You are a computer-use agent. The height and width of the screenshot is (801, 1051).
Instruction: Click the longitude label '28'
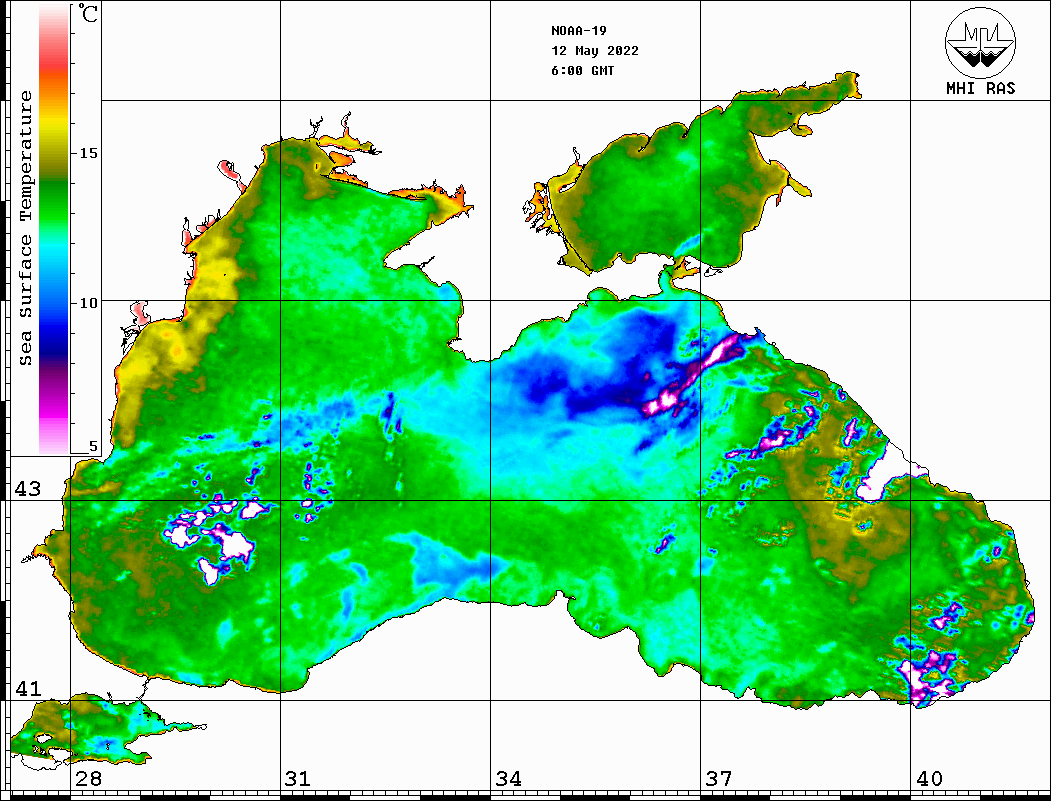point(88,778)
